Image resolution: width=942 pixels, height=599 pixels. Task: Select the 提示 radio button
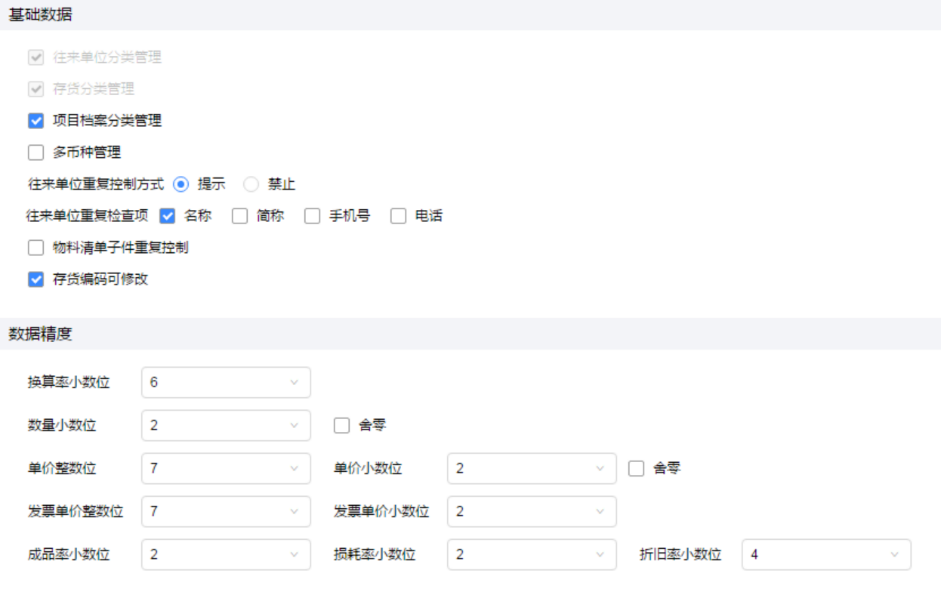coord(181,184)
